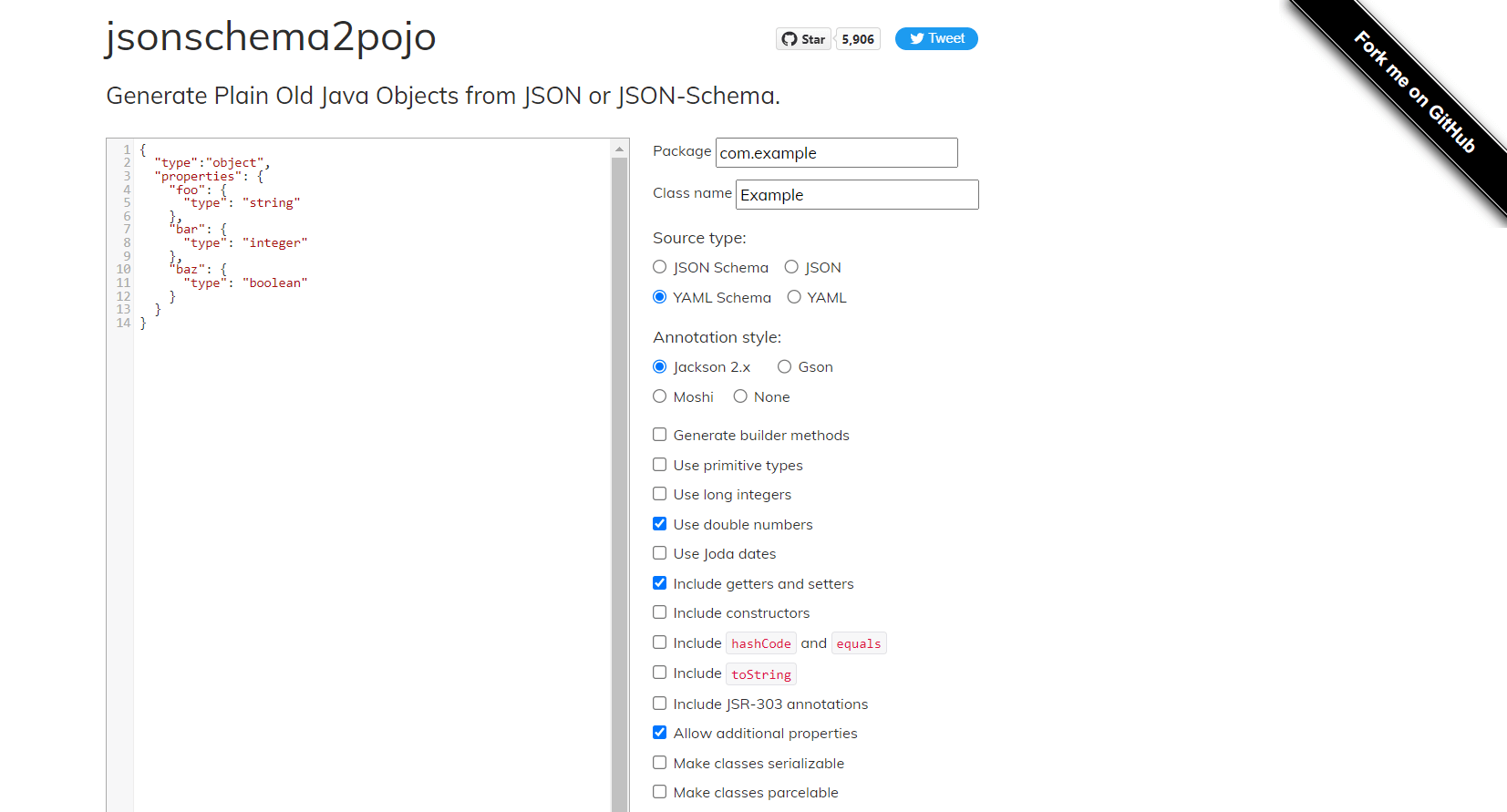Image resolution: width=1507 pixels, height=812 pixels.
Task: Uncheck Include getters and setters
Action: coord(660,583)
